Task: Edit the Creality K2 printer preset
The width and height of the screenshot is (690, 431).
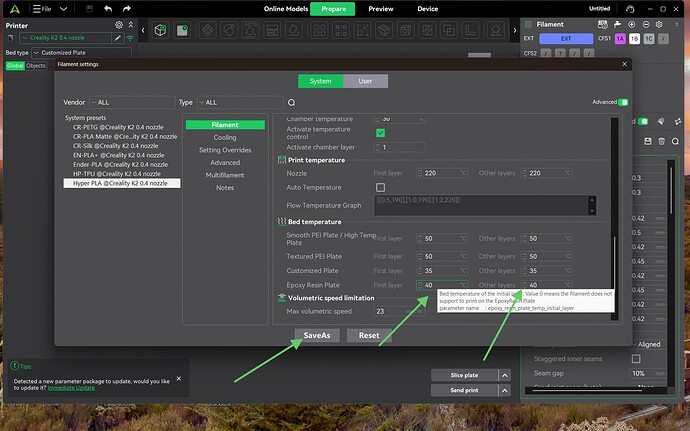Action: coord(117,38)
